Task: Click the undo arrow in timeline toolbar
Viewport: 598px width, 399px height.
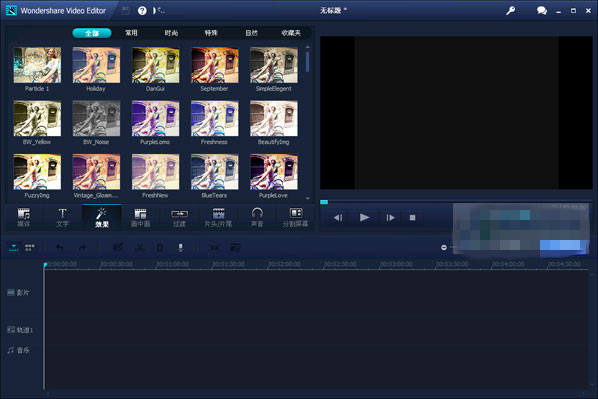Action: pos(59,248)
